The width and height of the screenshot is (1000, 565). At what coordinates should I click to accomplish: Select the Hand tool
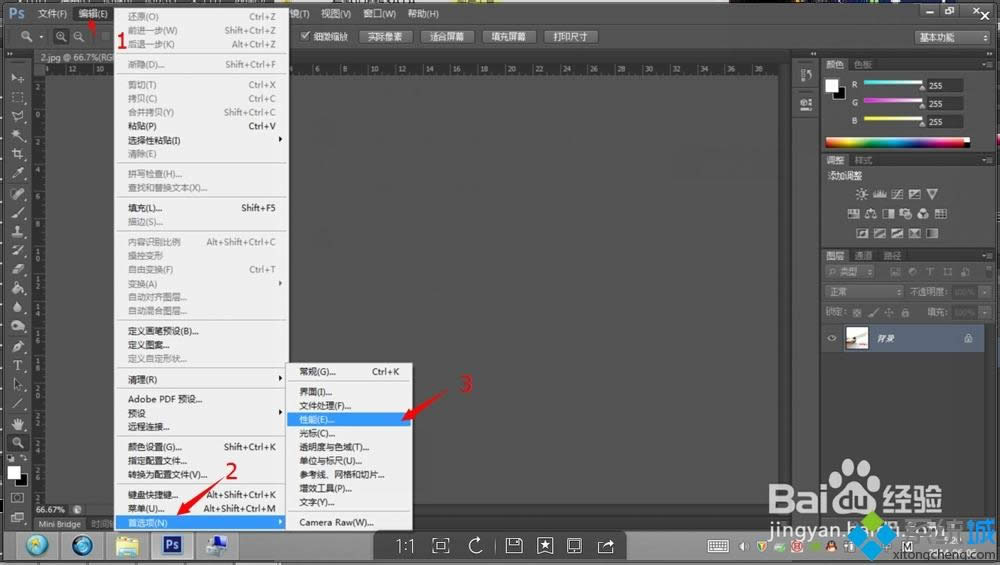tap(18, 423)
